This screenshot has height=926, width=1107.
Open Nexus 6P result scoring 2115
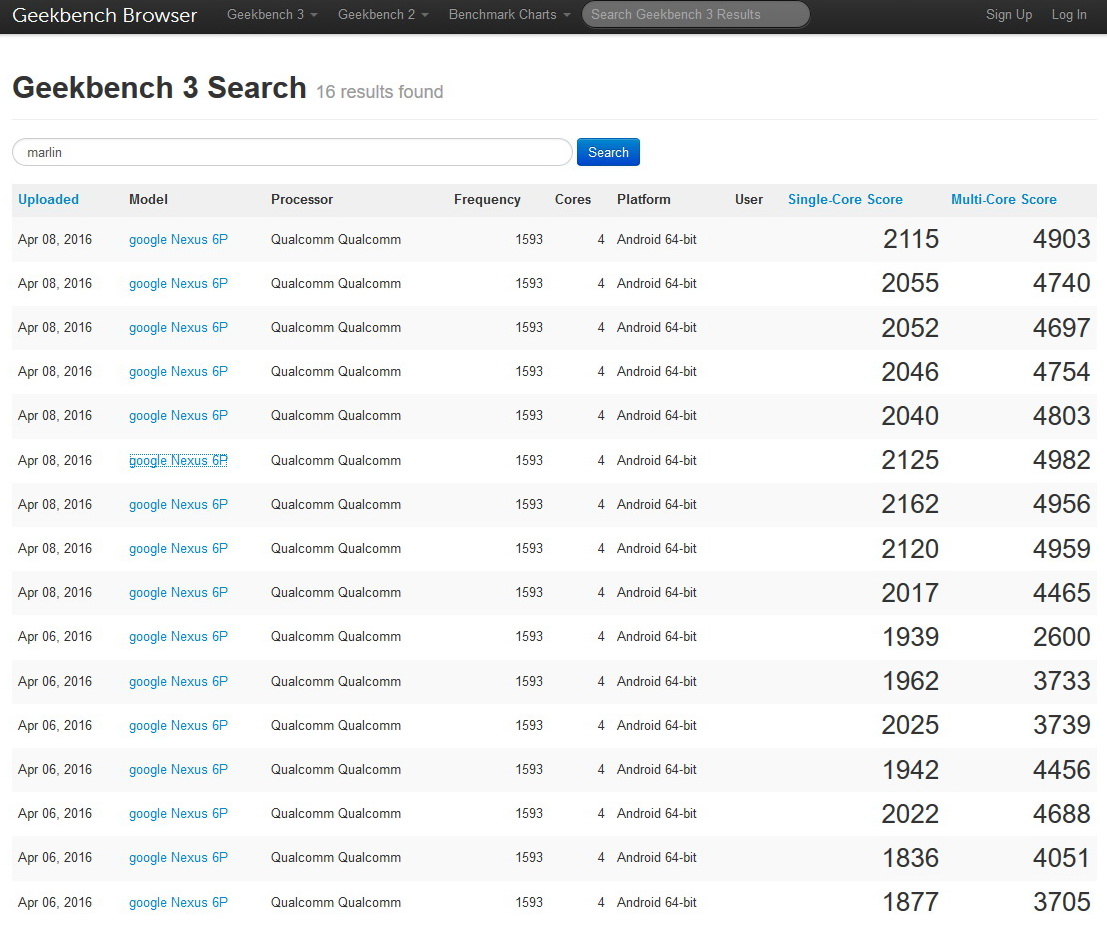(x=178, y=239)
